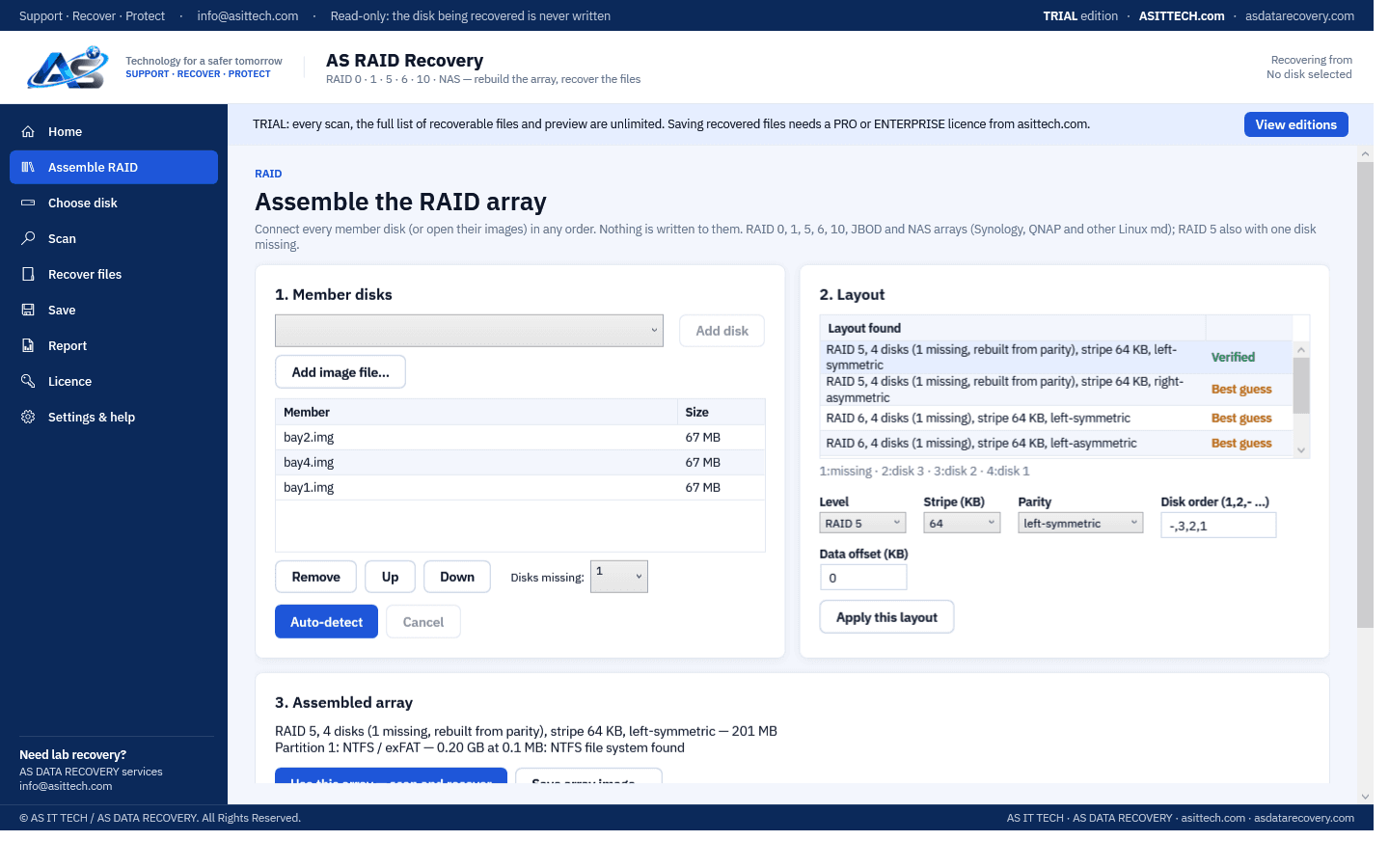Open the Recover files section
Screen dimensions: 1389x868
(114, 274)
